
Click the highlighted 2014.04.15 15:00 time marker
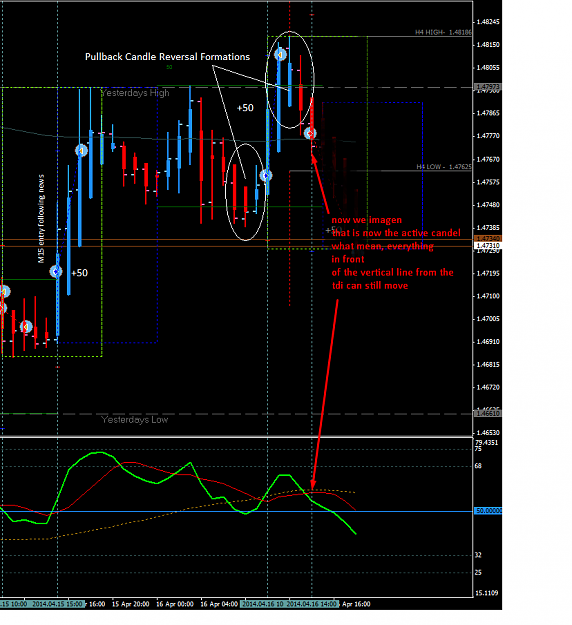(57, 604)
